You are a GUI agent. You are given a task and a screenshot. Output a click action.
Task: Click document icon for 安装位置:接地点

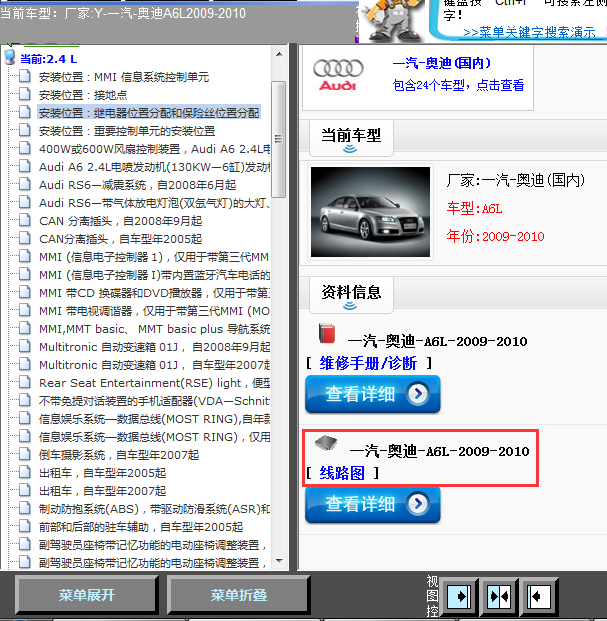[25, 94]
